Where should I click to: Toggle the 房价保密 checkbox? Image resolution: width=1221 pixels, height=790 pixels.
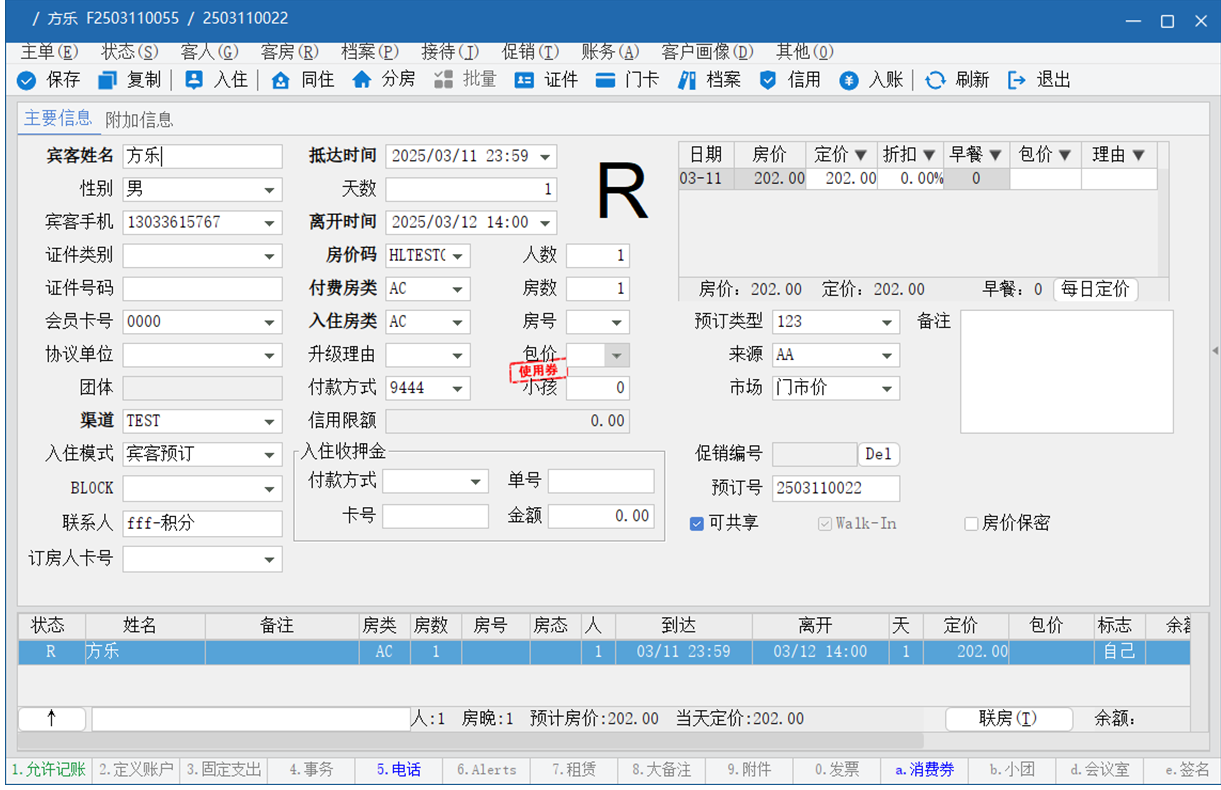(x=971, y=523)
